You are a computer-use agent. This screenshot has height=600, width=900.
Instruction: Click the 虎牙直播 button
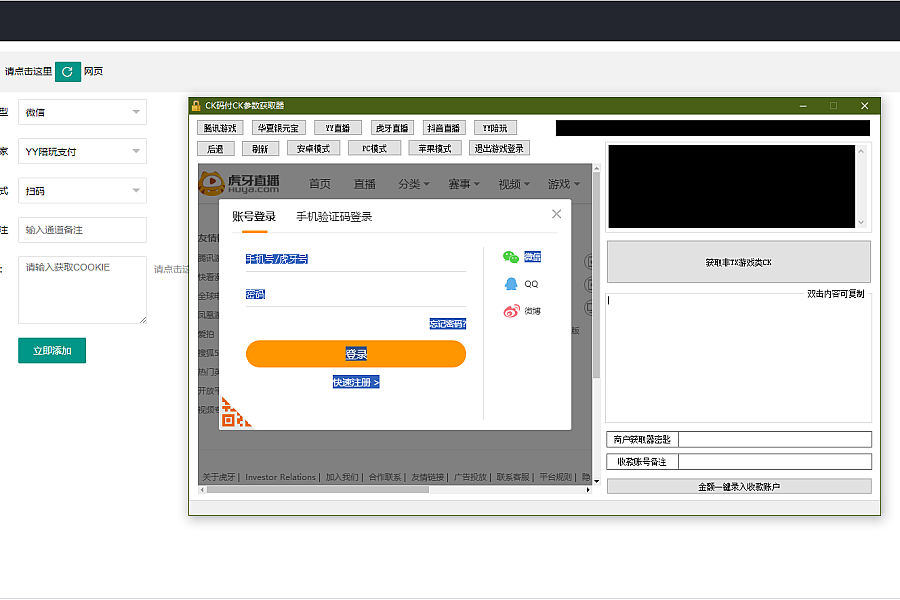coord(391,127)
